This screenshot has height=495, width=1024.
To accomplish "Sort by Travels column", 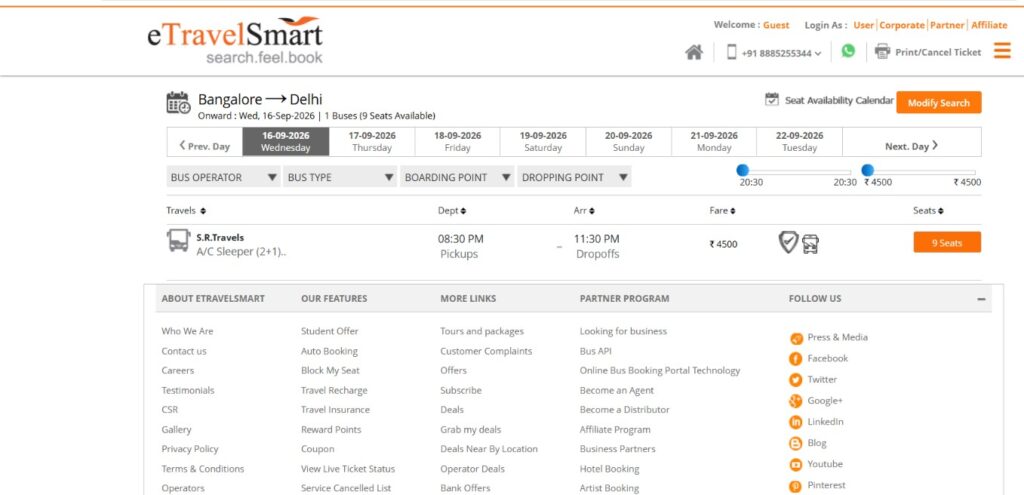I will (186, 211).
